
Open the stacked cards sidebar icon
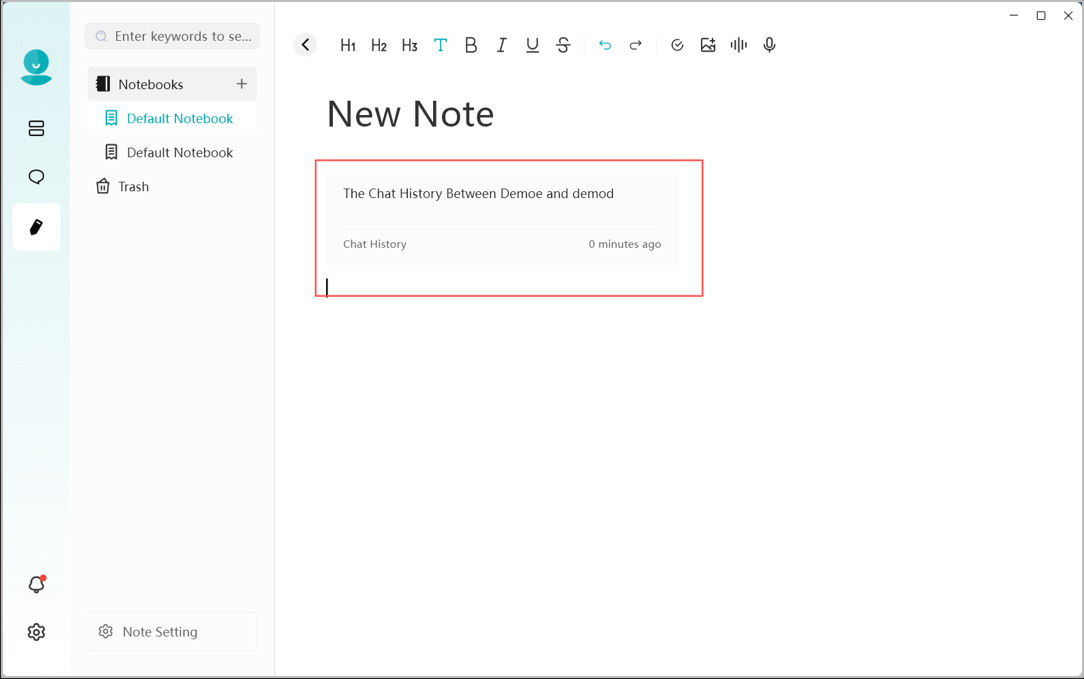[36, 129]
